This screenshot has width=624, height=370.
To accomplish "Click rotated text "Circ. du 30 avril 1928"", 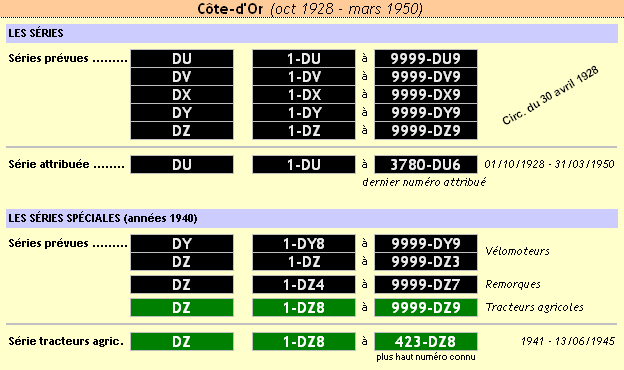I will 550,96.
